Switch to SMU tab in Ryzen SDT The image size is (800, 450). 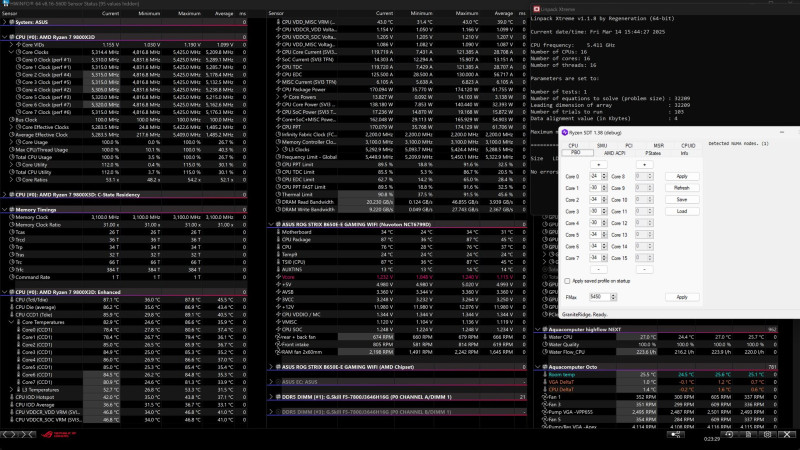[x=602, y=146]
